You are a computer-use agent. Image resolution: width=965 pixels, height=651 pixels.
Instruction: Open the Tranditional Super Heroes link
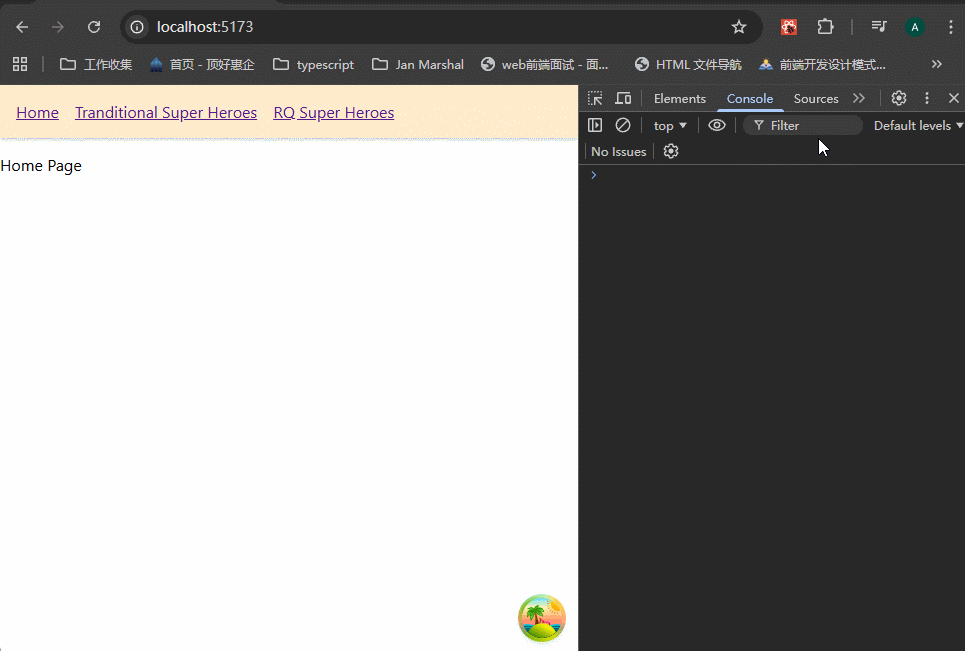coord(166,113)
